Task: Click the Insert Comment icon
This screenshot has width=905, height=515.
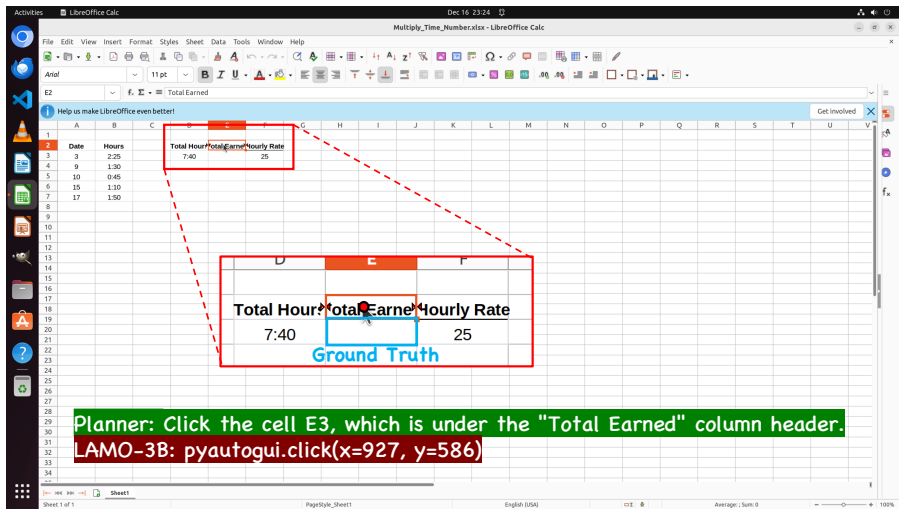Action: tap(526, 57)
